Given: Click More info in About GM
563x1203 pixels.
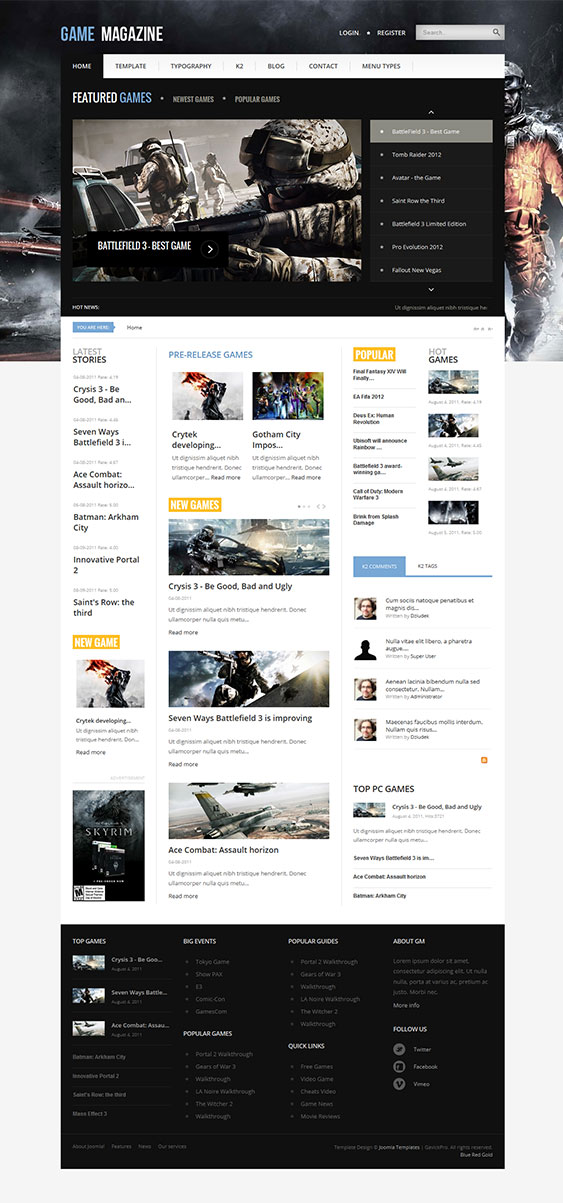Looking at the screenshot, I should coord(406,1005).
